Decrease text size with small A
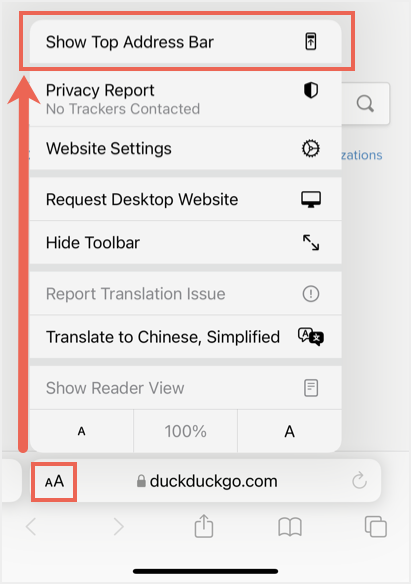 tap(82, 431)
